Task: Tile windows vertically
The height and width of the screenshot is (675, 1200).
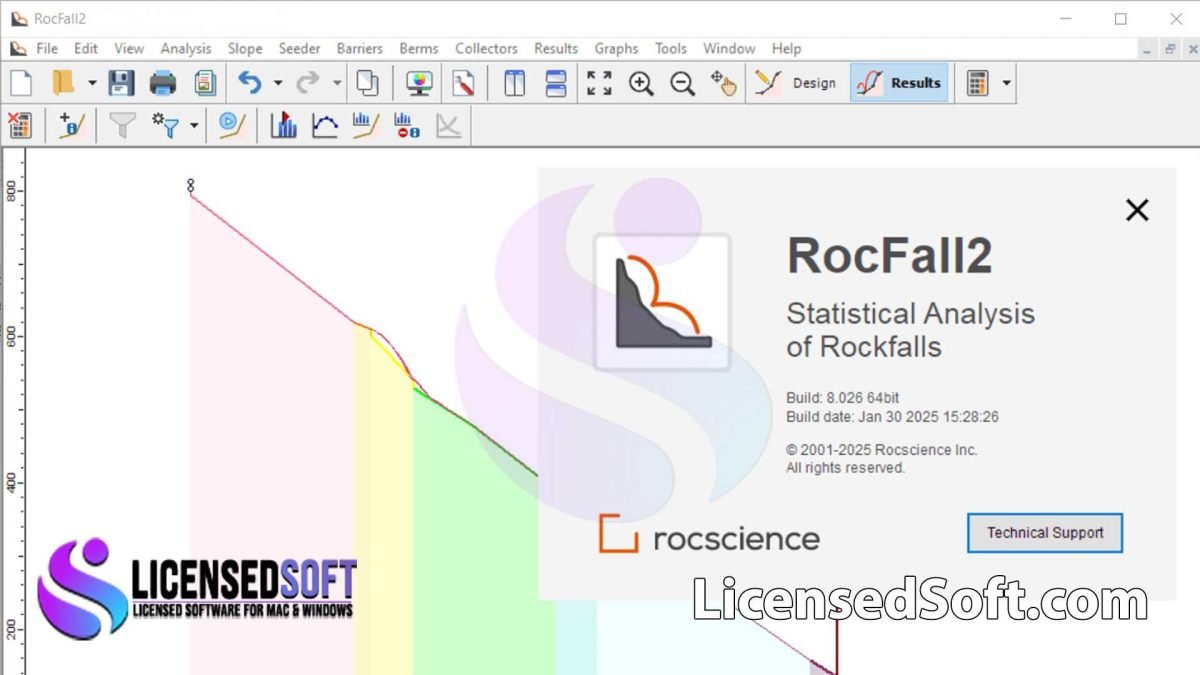Action: click(514, 83)
